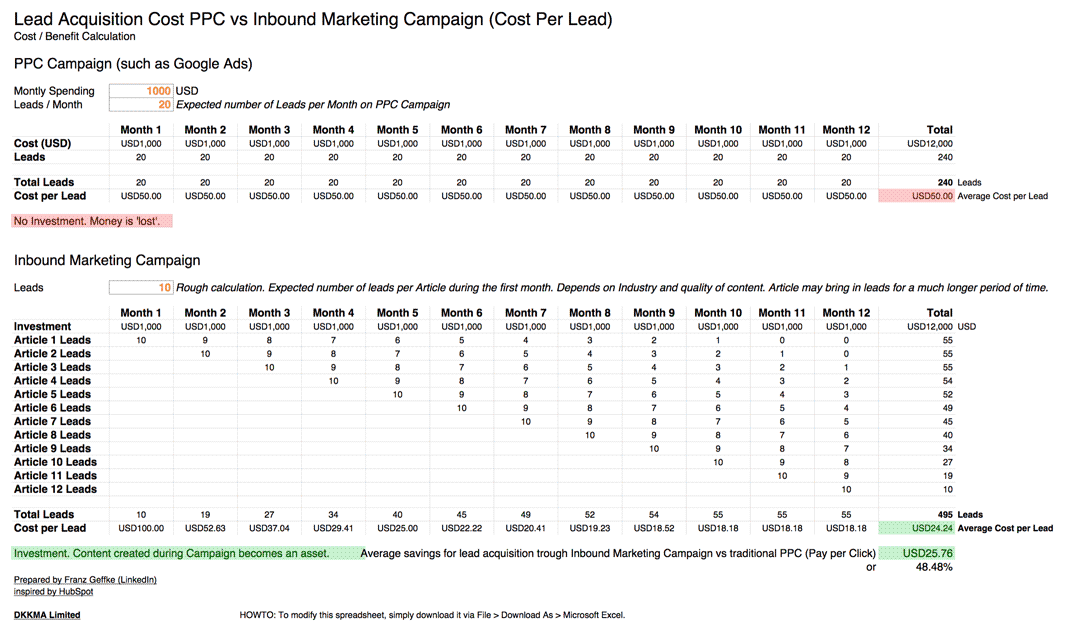Select the Article 9 Leads total 34

[x=948, y=449]
